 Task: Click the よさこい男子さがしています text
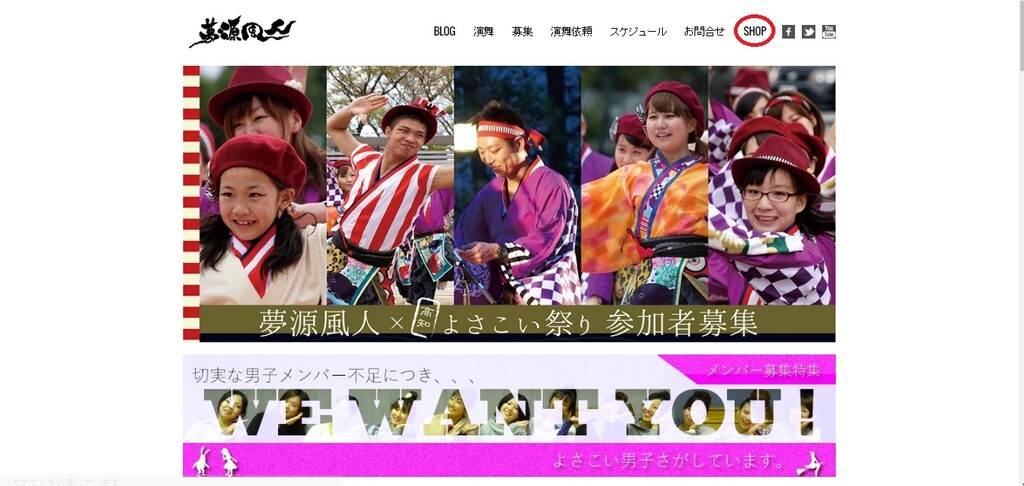[667, 461]
